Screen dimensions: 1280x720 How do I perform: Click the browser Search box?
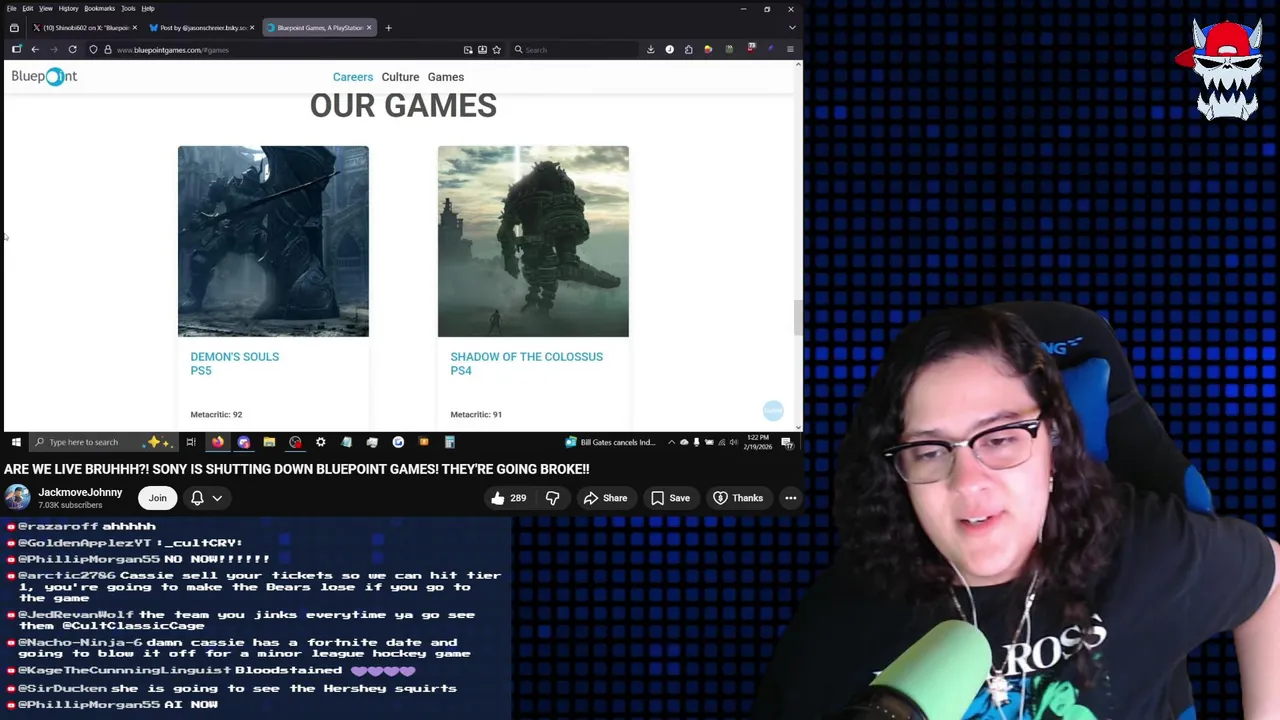coord(575,49)
